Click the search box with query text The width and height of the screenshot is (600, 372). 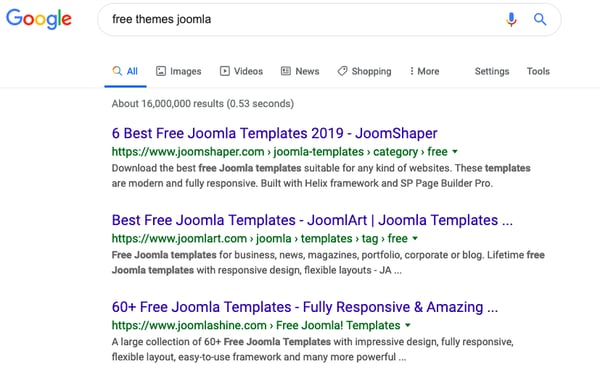[329, 19]
